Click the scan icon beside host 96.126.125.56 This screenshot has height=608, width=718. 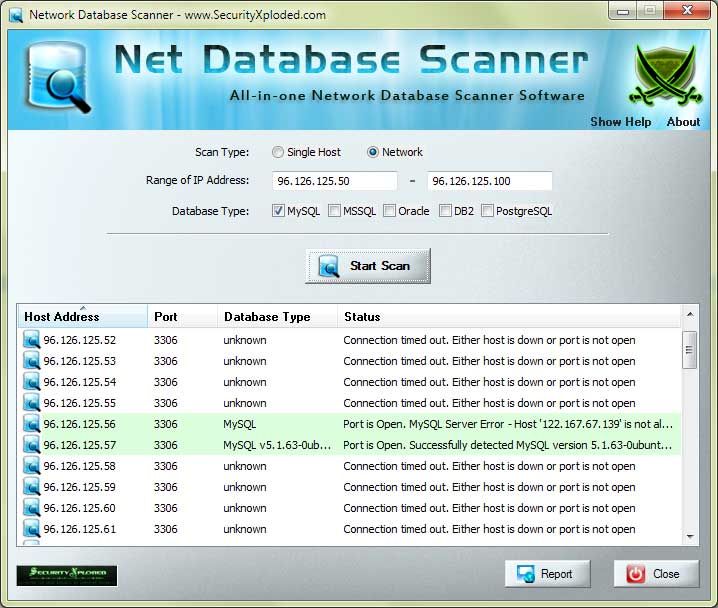pos(31,424)
